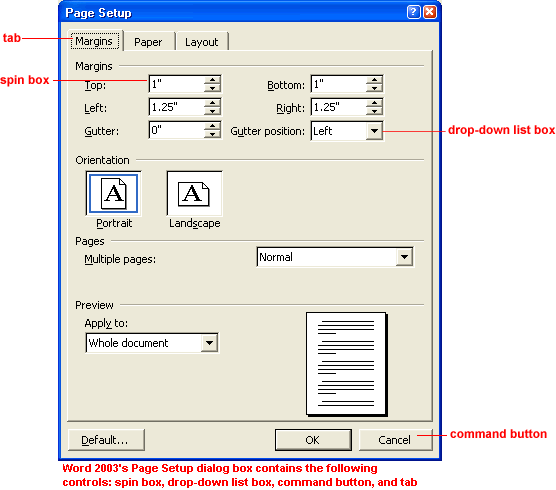
Task: Decrease the Bottom margin with down arrow
Action: point(374,88)
